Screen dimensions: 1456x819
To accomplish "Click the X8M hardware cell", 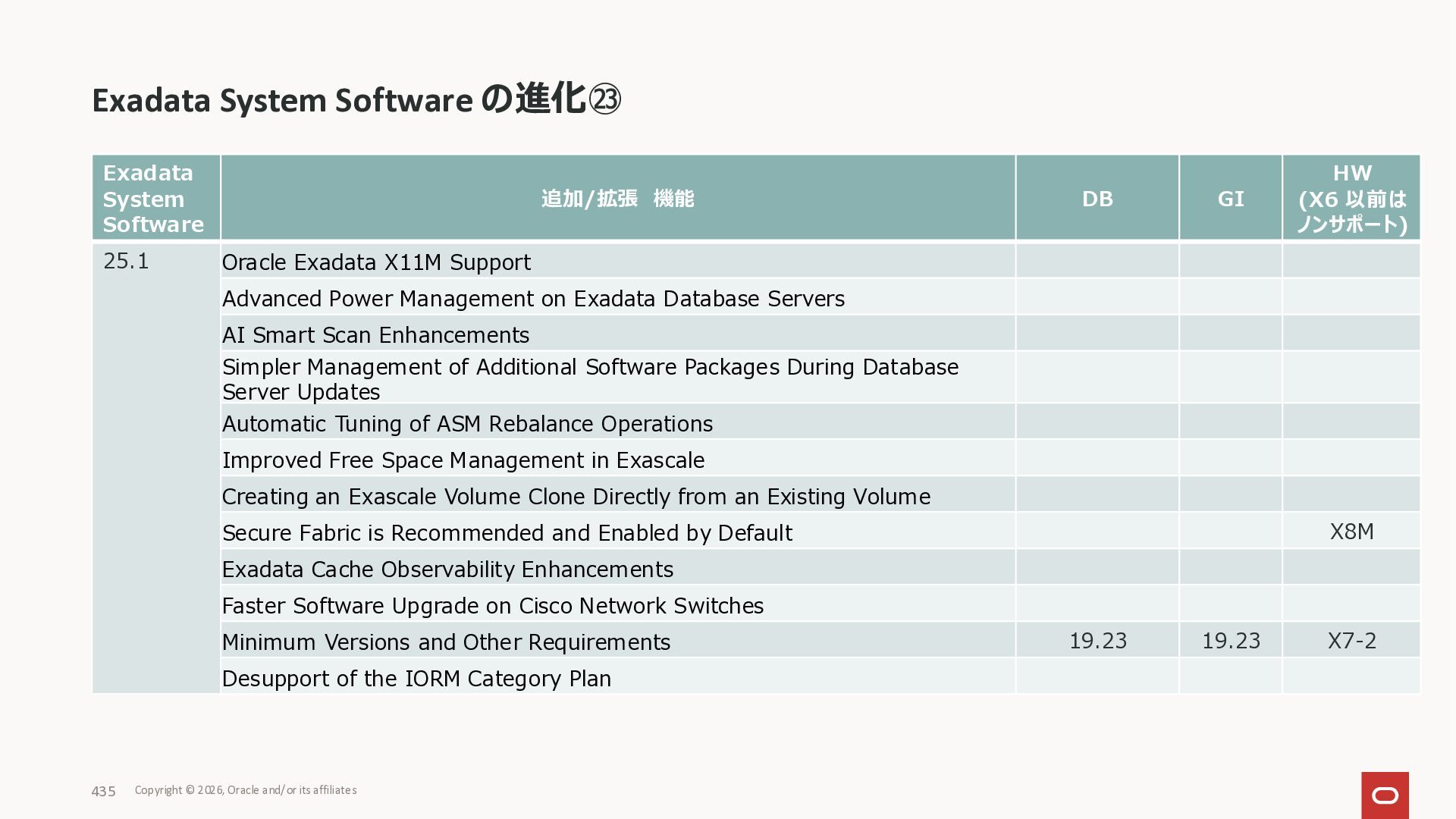I will pyautogui.click(x=1351, y=532).
